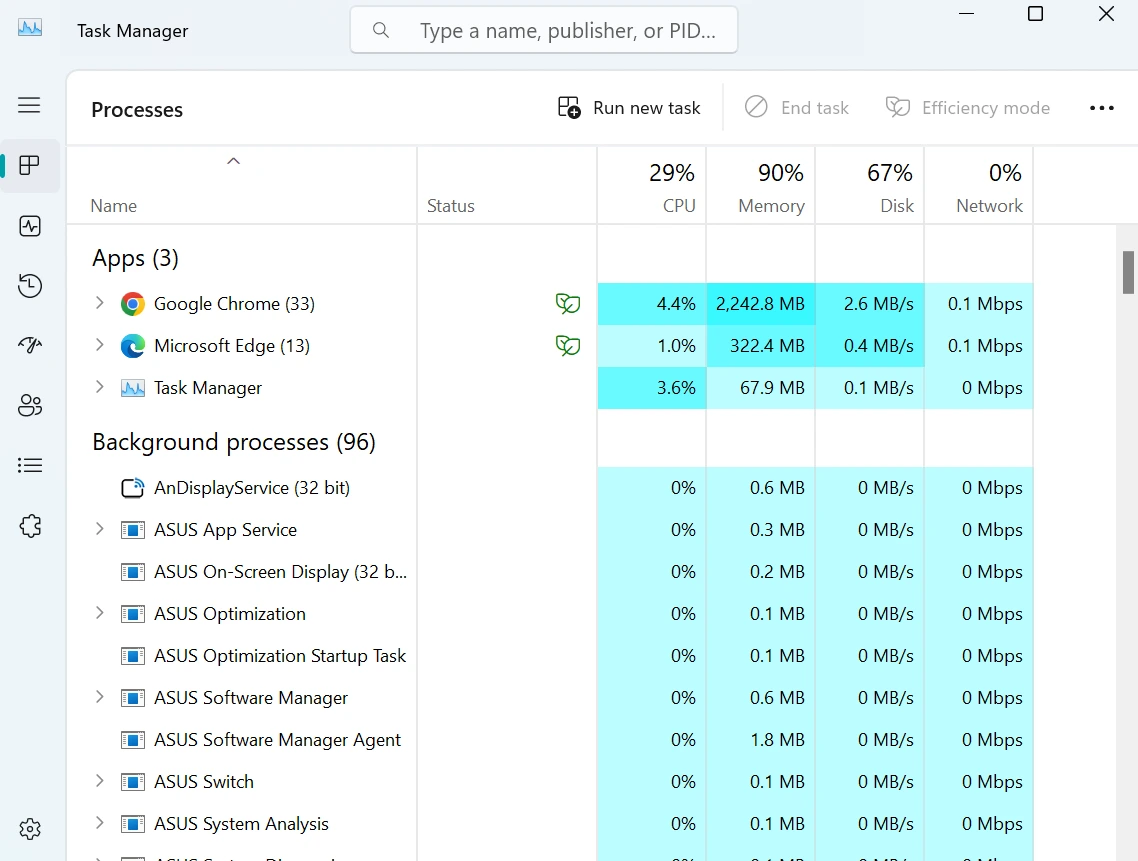Click Task Manager process row icon

click(132, 388)
